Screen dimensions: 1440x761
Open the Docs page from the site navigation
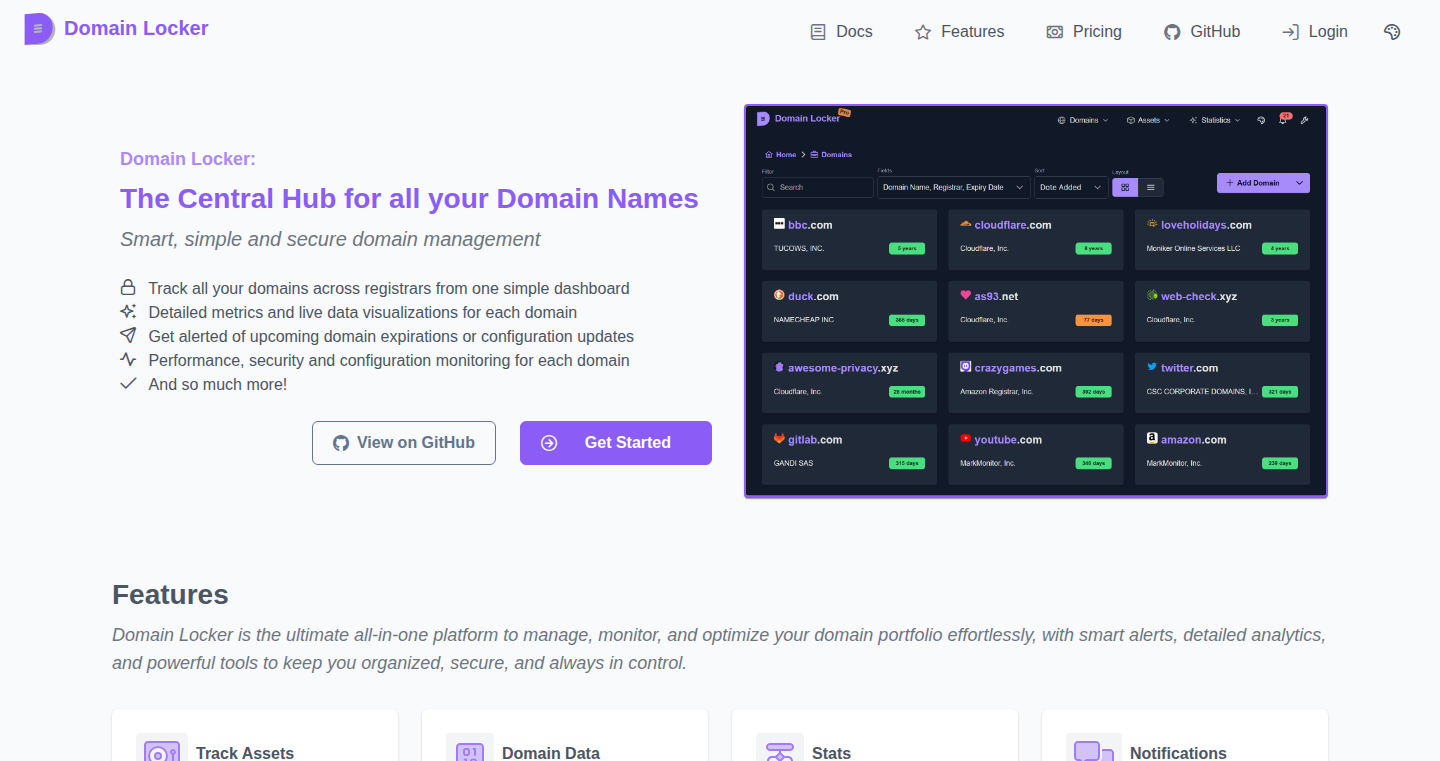(841, 32)
